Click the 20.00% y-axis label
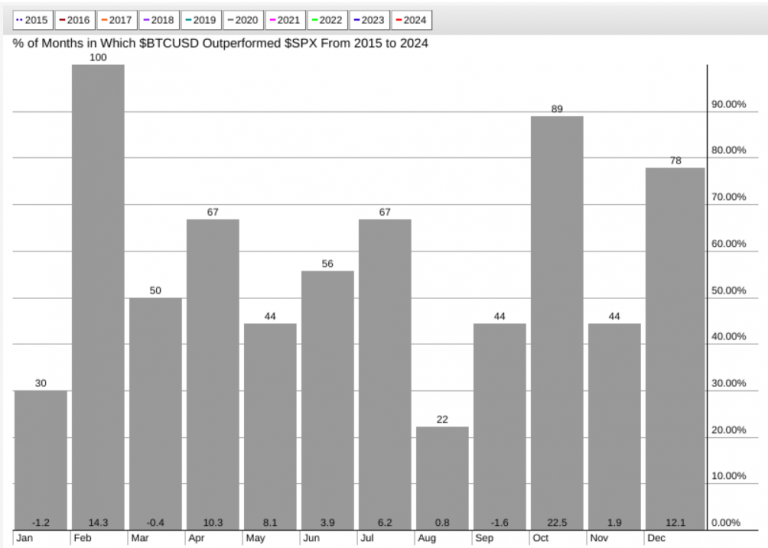The image size is (768, 548). pos(728,430)
